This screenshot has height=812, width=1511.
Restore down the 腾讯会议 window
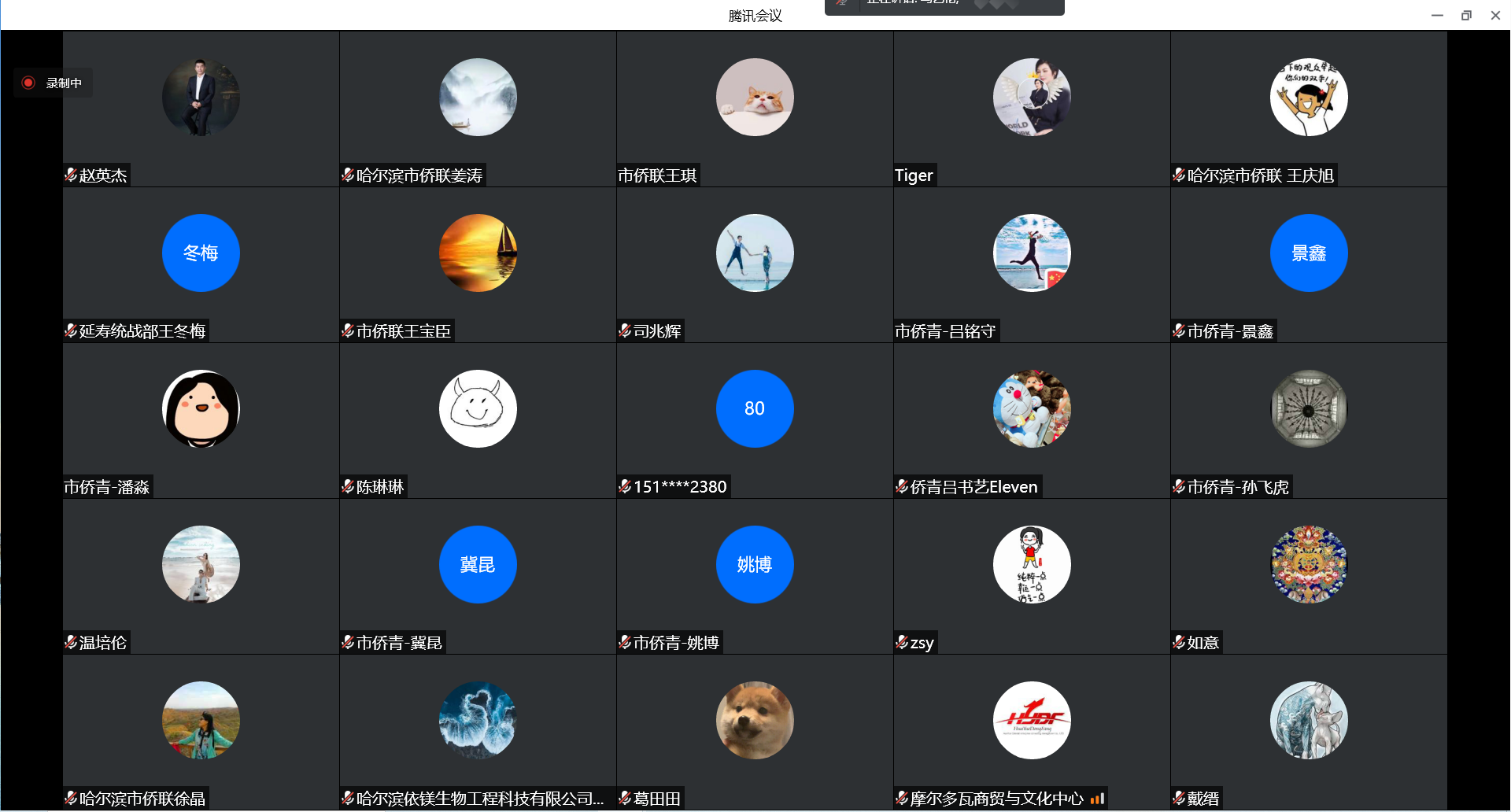pyautogui.click(x=1466, y=15)
